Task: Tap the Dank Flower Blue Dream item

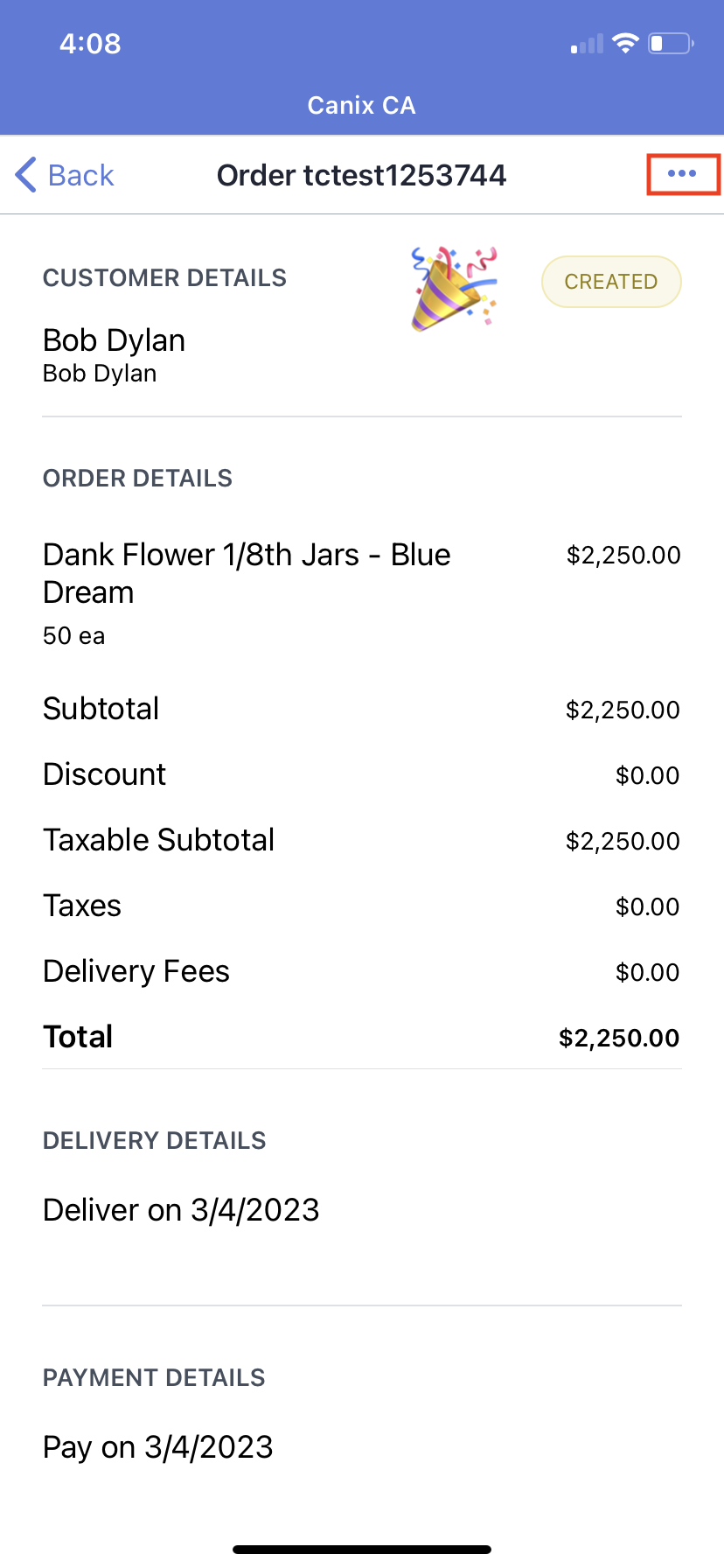Action: [x=247, y=573]
